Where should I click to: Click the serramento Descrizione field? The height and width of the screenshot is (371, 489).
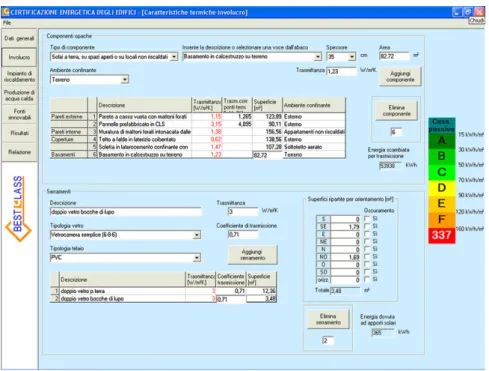(126, 212)
